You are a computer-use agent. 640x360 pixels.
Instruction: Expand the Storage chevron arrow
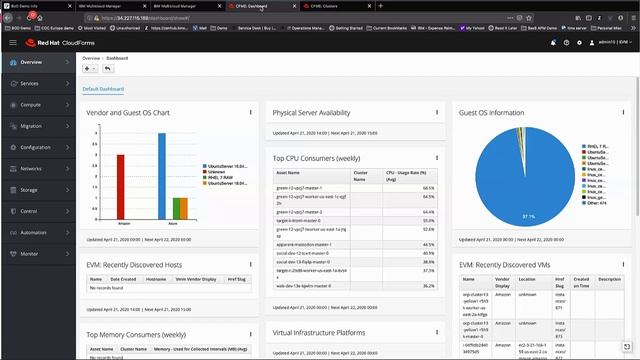pos(67,189)
